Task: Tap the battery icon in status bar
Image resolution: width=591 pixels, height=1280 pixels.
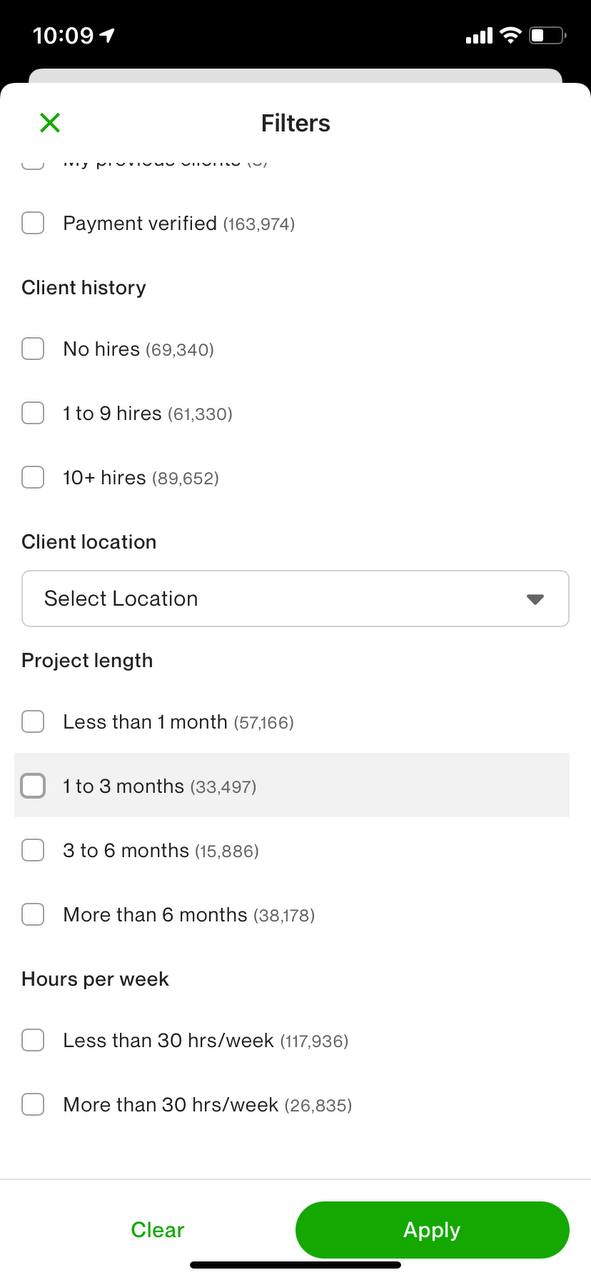Action: point(548,36)
